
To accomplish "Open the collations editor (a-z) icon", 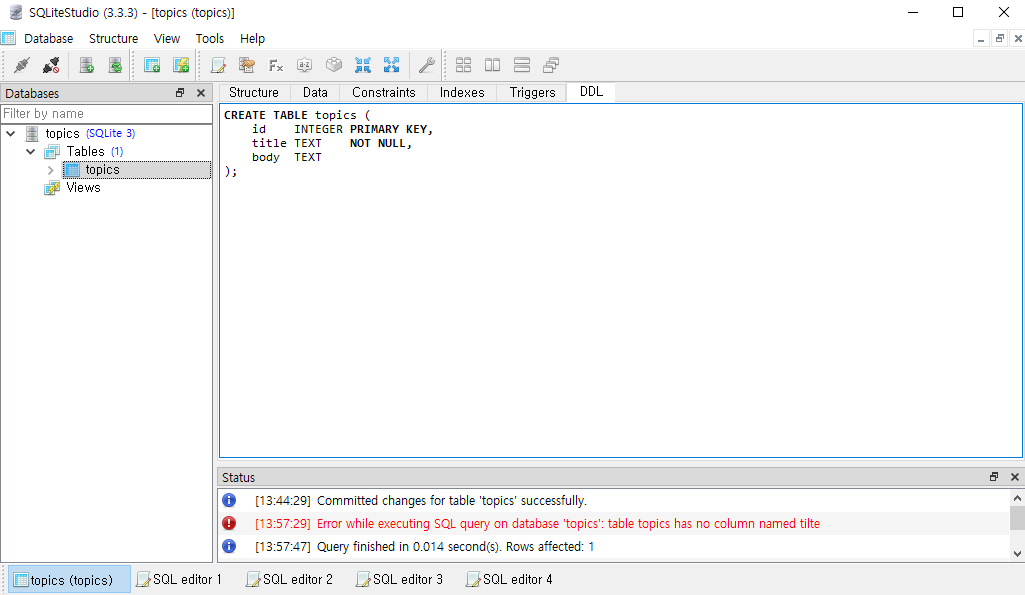I will [x=305, y=65].
